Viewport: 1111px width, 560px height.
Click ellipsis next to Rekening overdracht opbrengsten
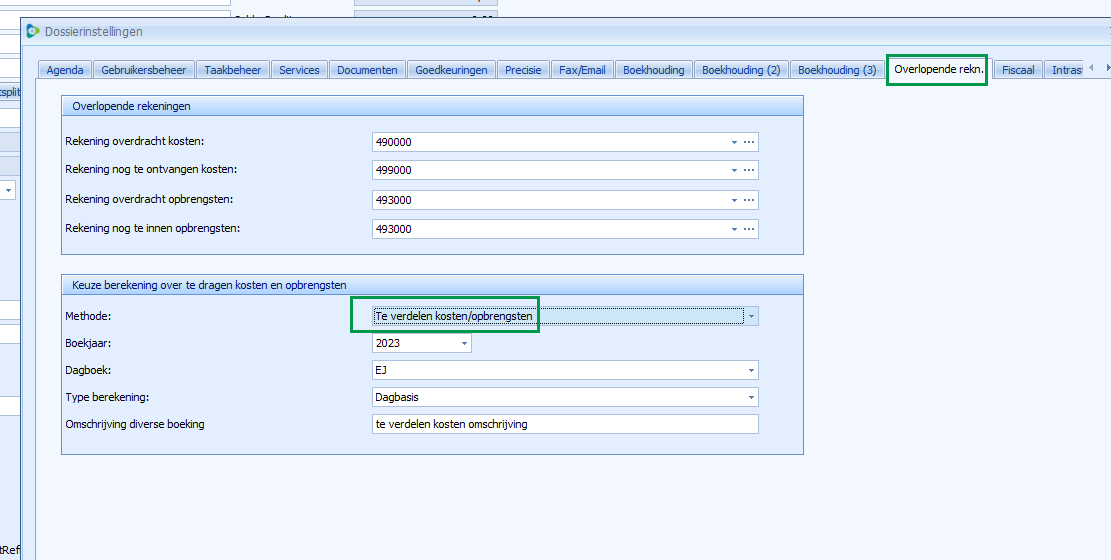[x=748, y=200]
